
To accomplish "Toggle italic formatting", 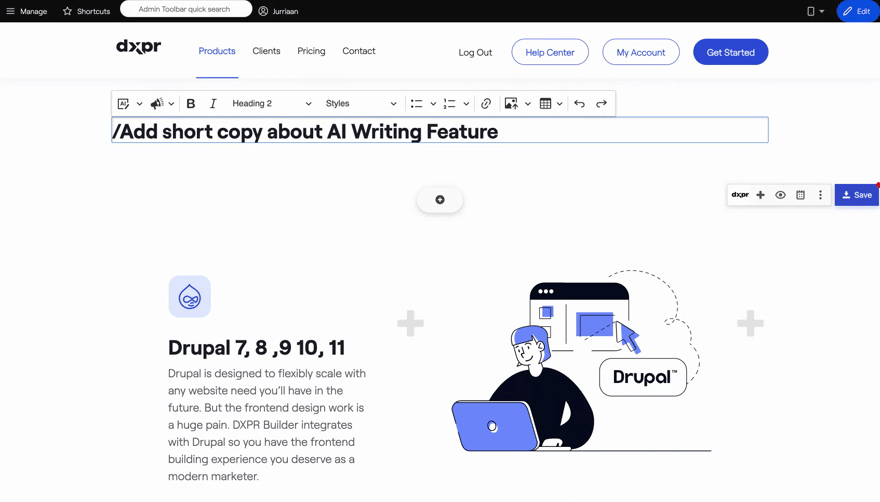I will (x=213, y=104).
